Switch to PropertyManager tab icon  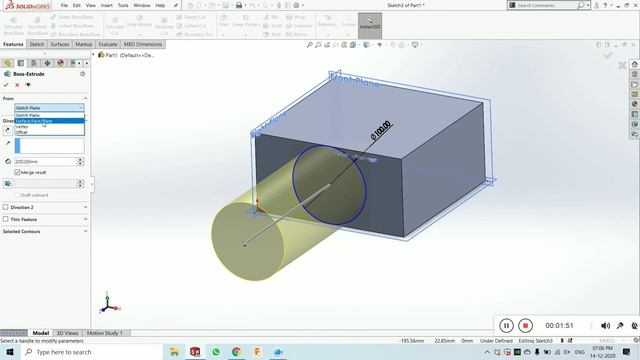pyautogui.click(x=21, y=63)
